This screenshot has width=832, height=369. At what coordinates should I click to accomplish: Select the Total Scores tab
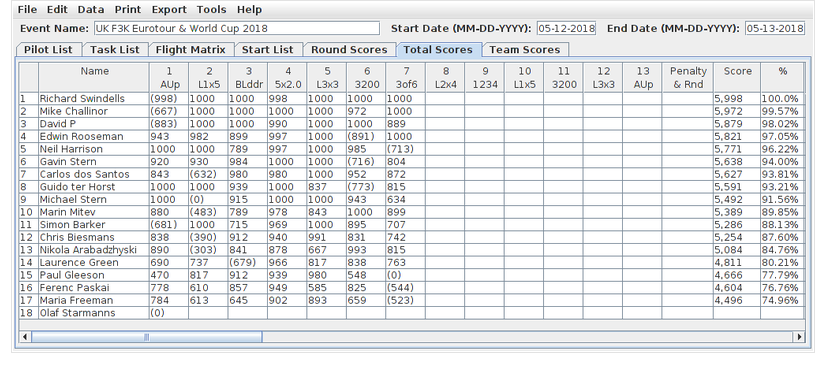coord(438,49)
